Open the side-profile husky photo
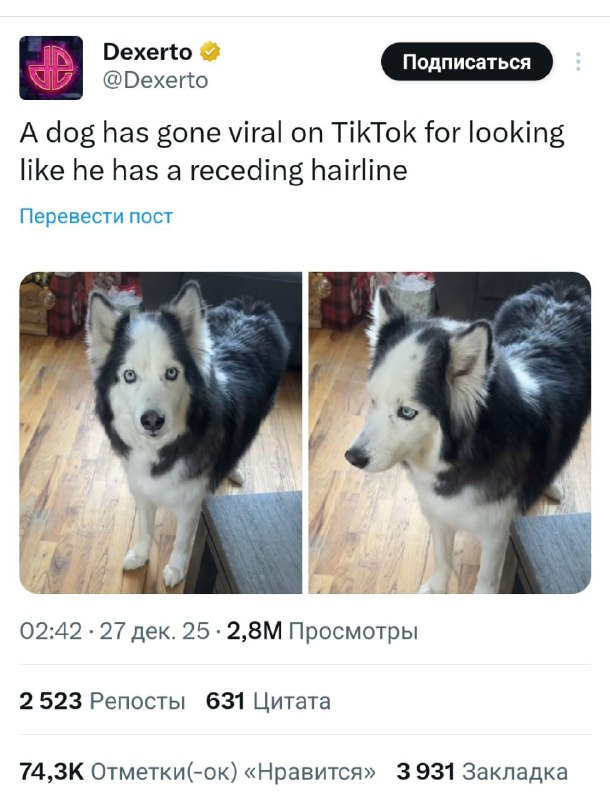Viewport: 610px width, 800px height. (450, 433)
